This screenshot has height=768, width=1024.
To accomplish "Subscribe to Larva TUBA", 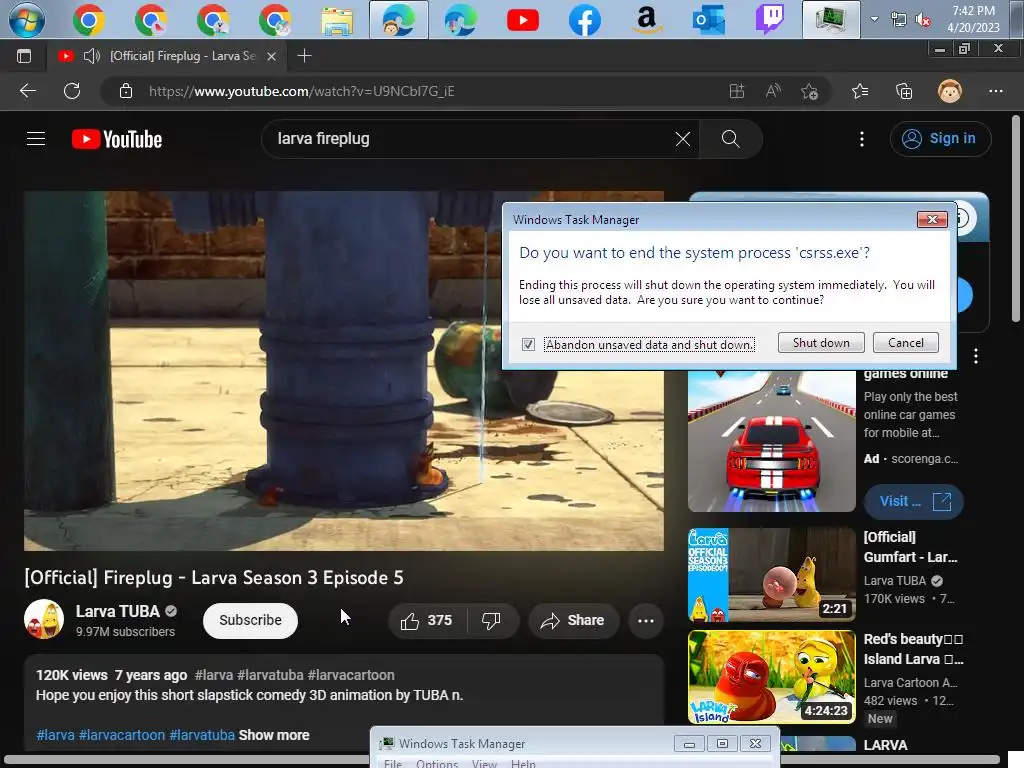I will (x=250, y=620).
